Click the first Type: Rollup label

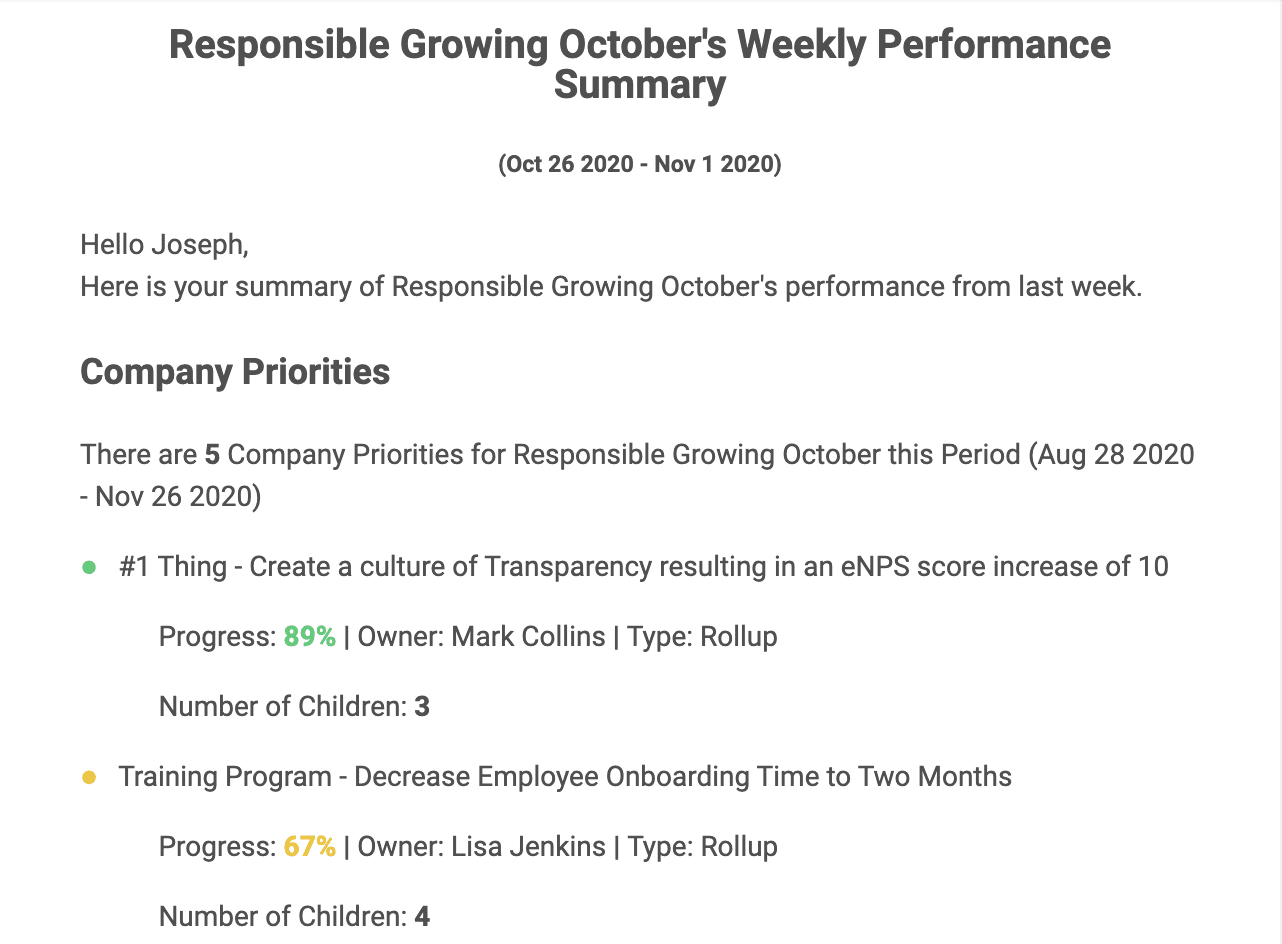[x=702, y=637]
